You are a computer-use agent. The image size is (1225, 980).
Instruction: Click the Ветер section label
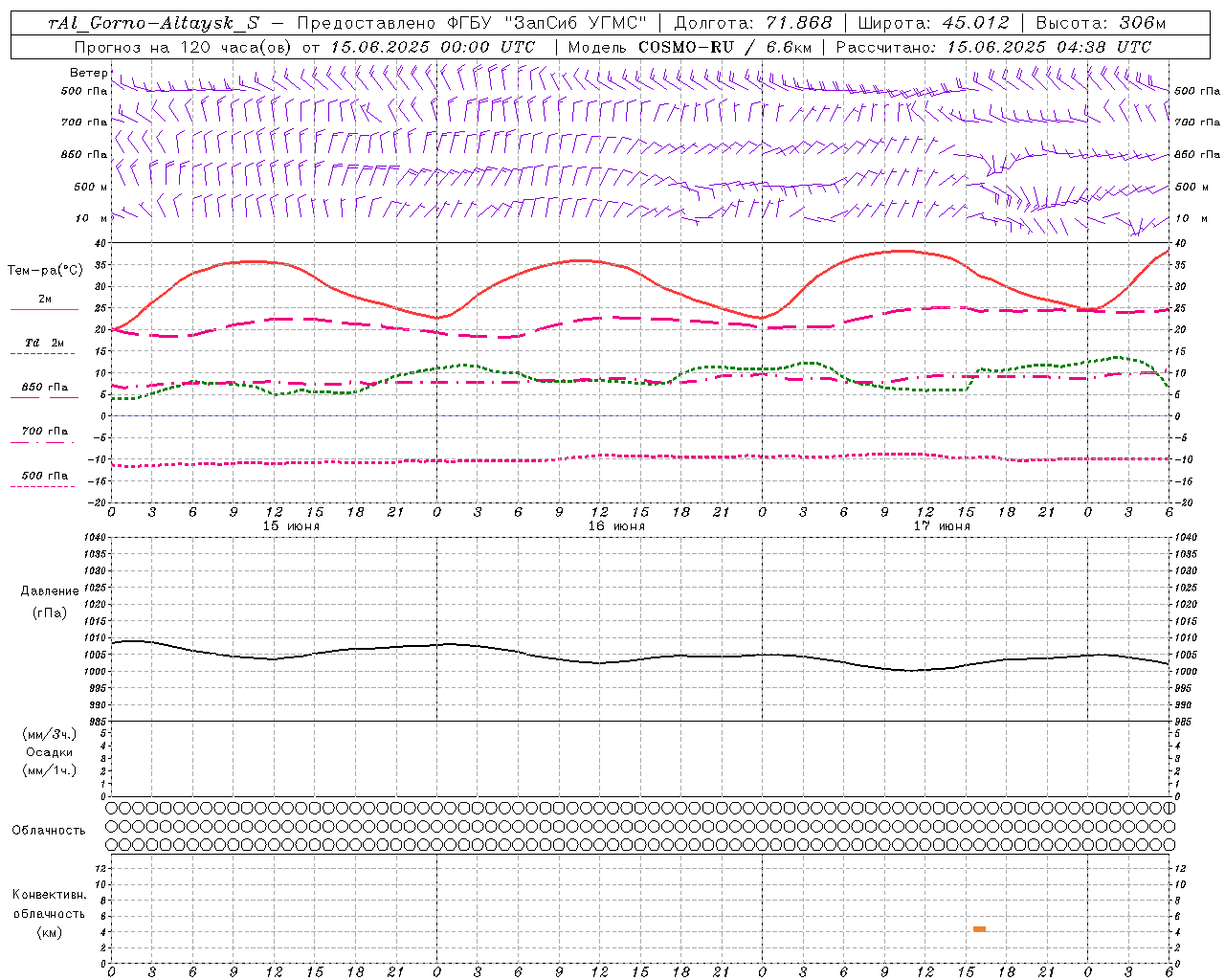pos(89,73)
